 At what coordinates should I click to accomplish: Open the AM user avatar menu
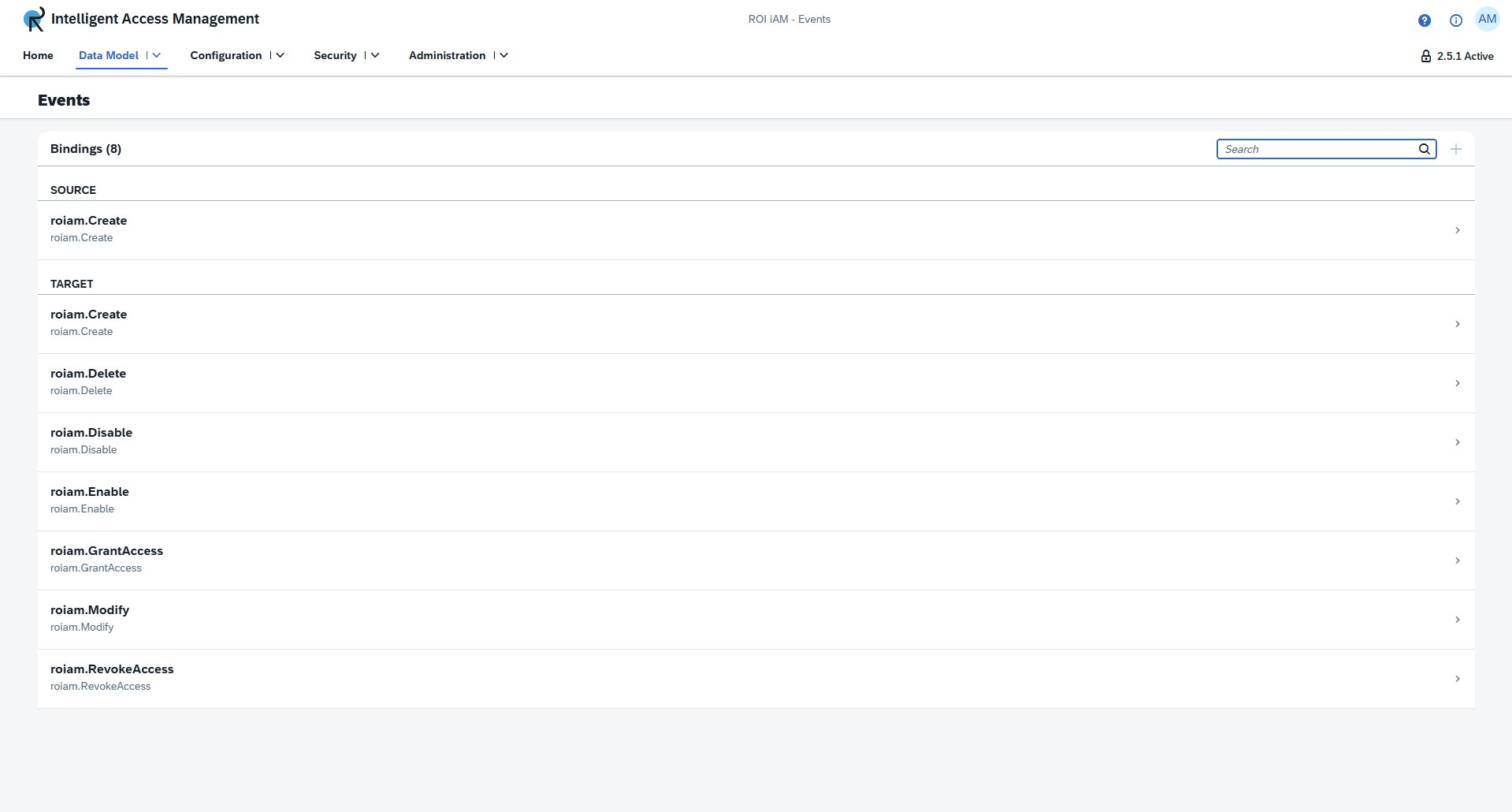[x=1487, y=20]
